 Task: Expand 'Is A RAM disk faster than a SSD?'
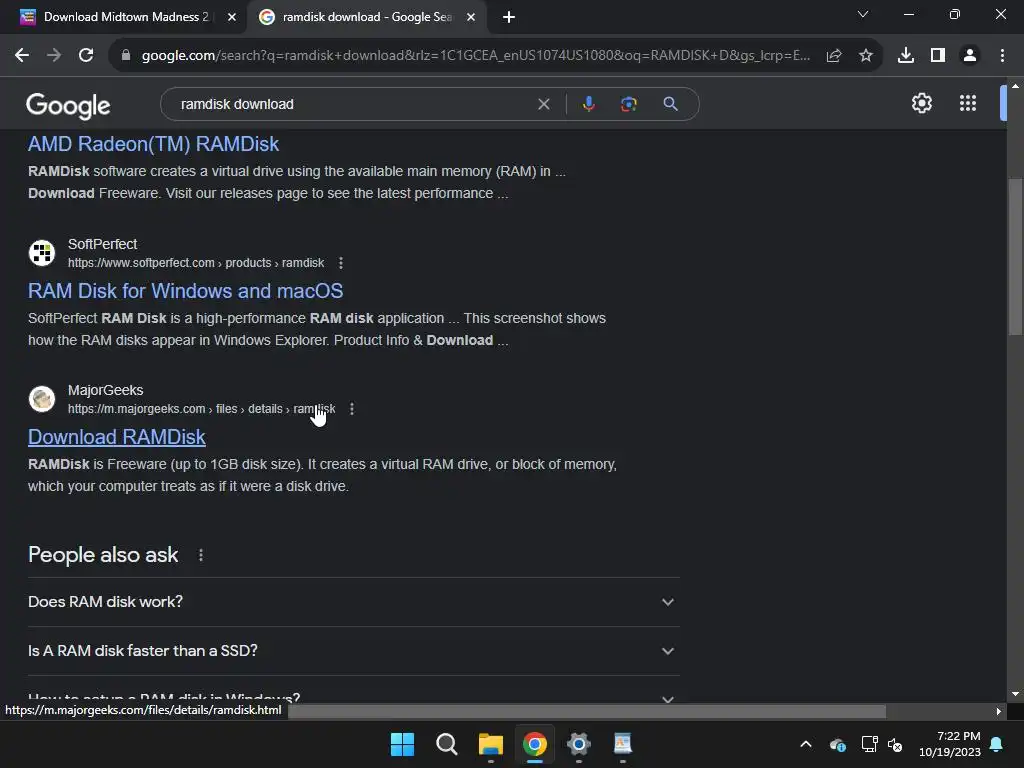(354, 651)
